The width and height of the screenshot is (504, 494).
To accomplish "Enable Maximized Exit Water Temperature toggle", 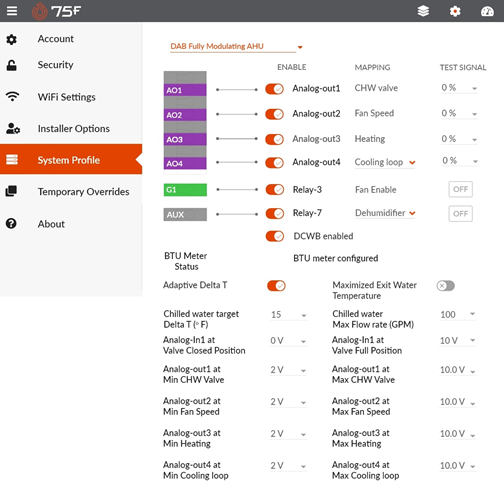I will (x=445, y=286).
